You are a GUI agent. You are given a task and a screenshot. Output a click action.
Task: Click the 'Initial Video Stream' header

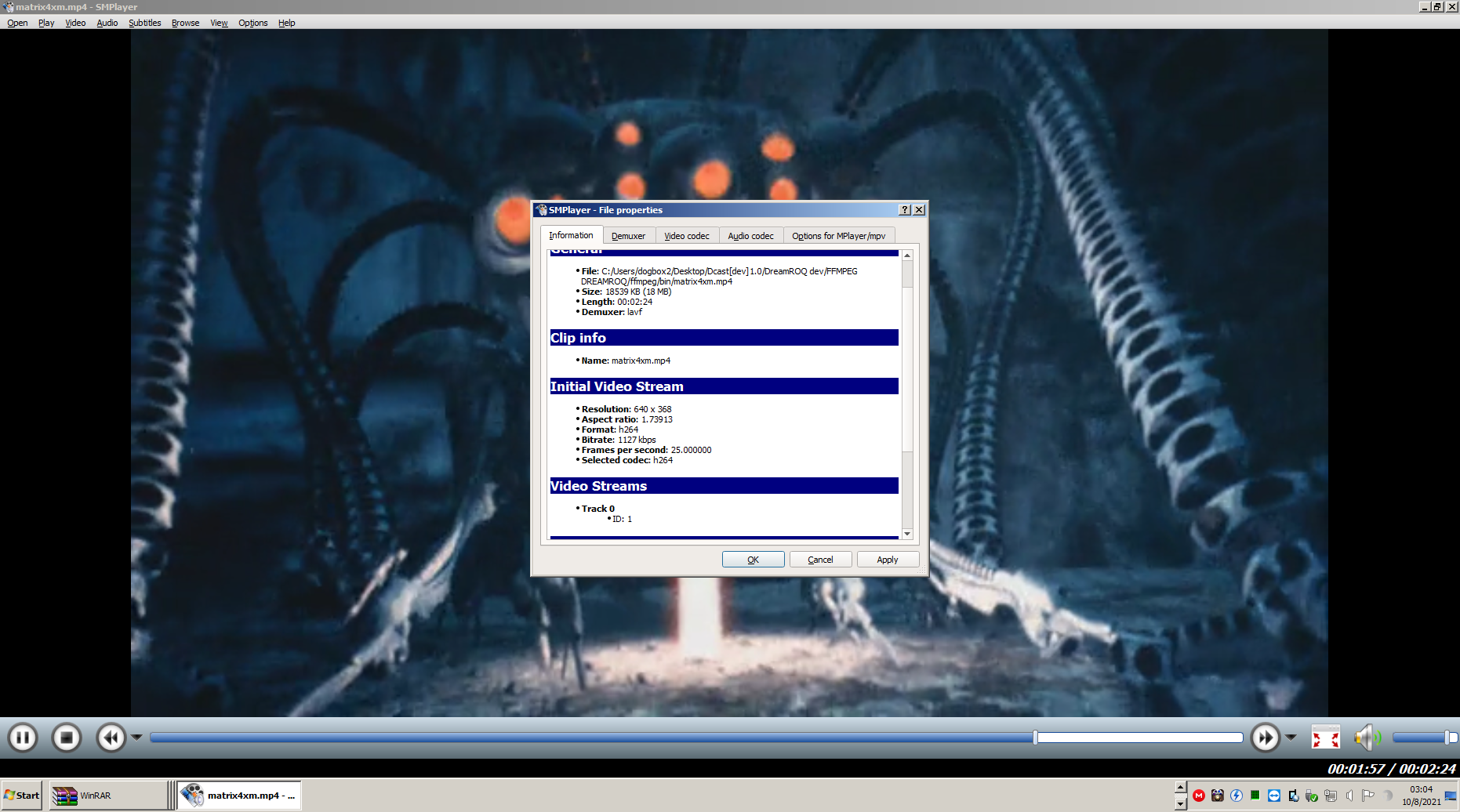pyautogui.click(x=724, y=386)
